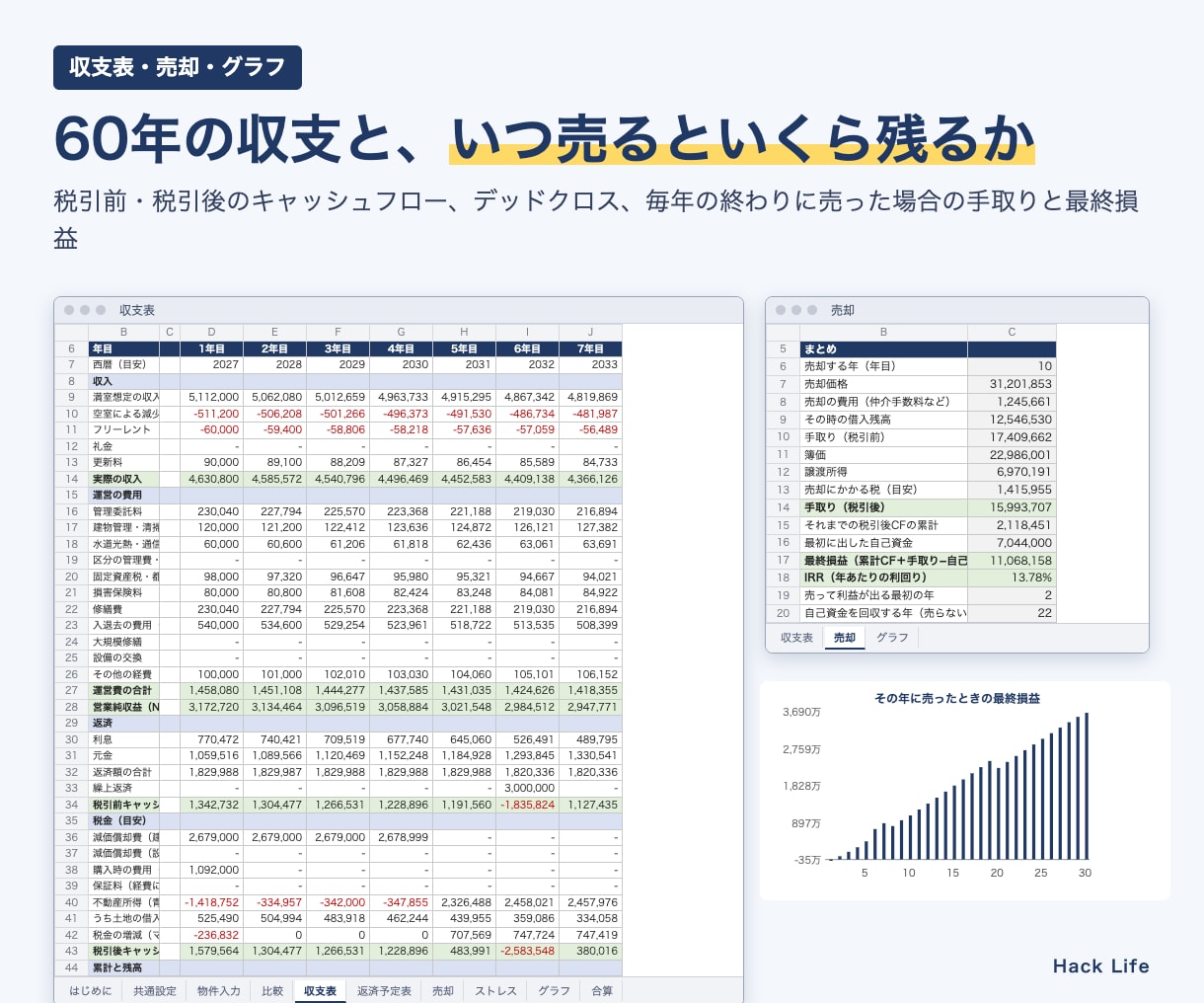This screenshot has width=1204, height=1003.
Task: Click the 元金 value 1,059,516
Action: 211,755
